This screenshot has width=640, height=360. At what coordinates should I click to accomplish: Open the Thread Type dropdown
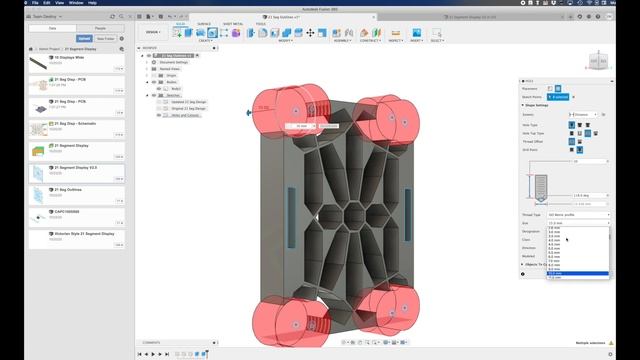tap(578, 215)
